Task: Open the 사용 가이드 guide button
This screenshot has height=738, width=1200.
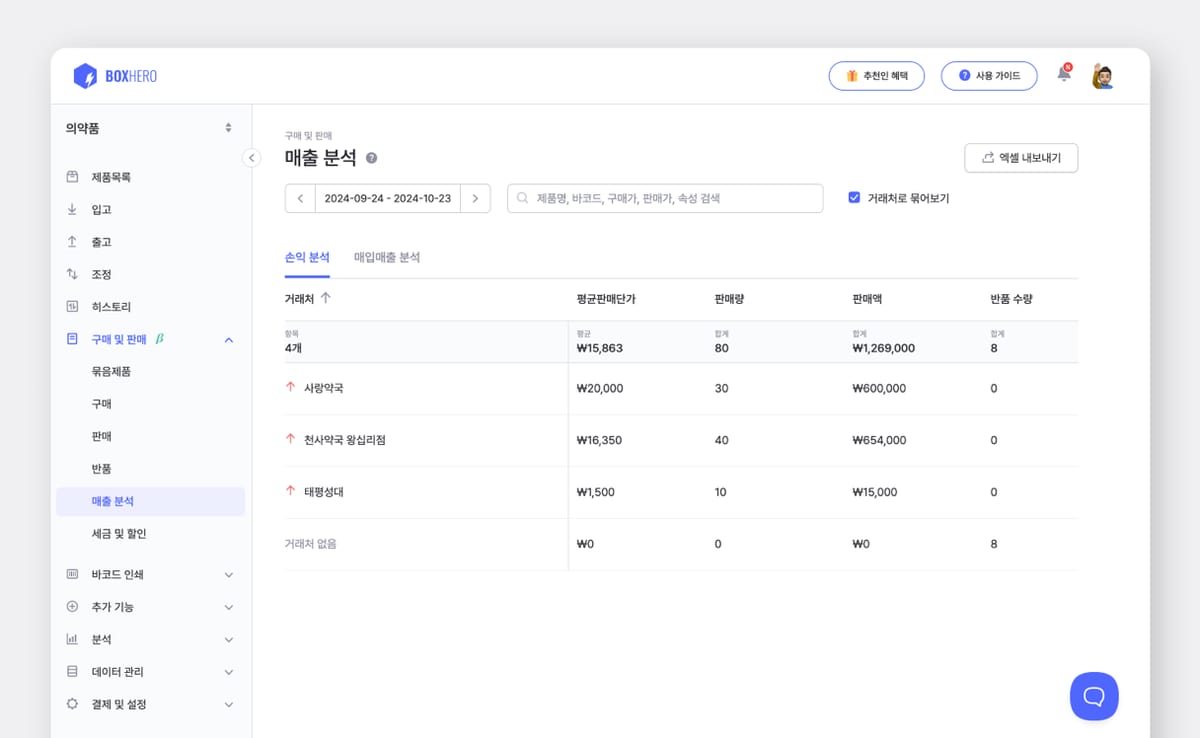Action: 989,75
